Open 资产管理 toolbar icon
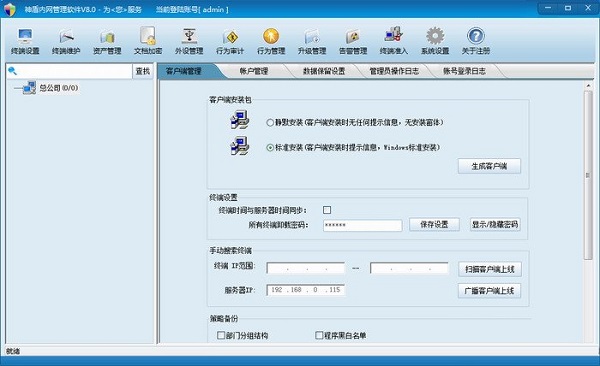This screenshot has width=600, height=366. coord(107,41)
